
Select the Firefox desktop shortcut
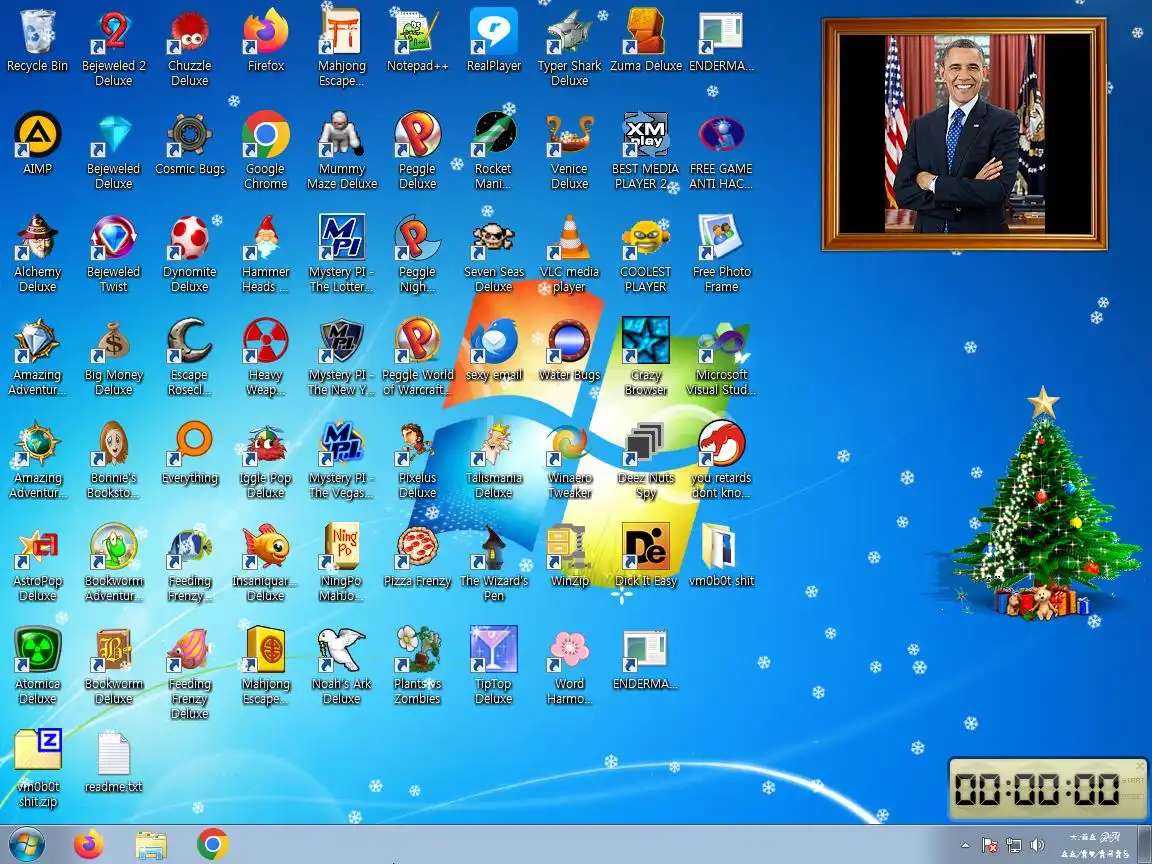pyautogui.click(x=266, y=40)
